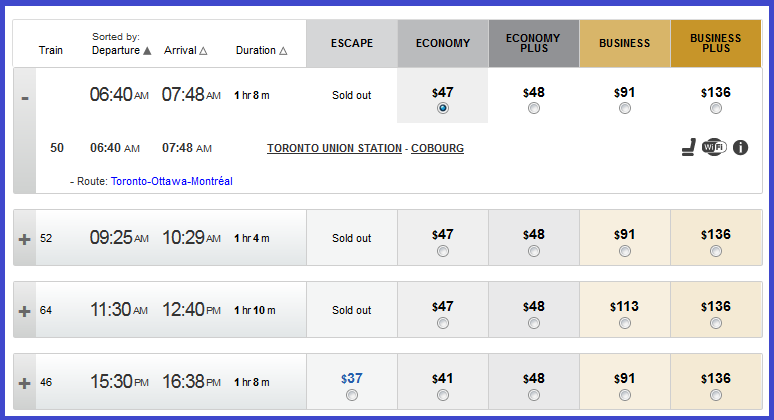Expand train 64 details with the plus sign
Viewport: 774px width, 420px height.
pos(24,311)
